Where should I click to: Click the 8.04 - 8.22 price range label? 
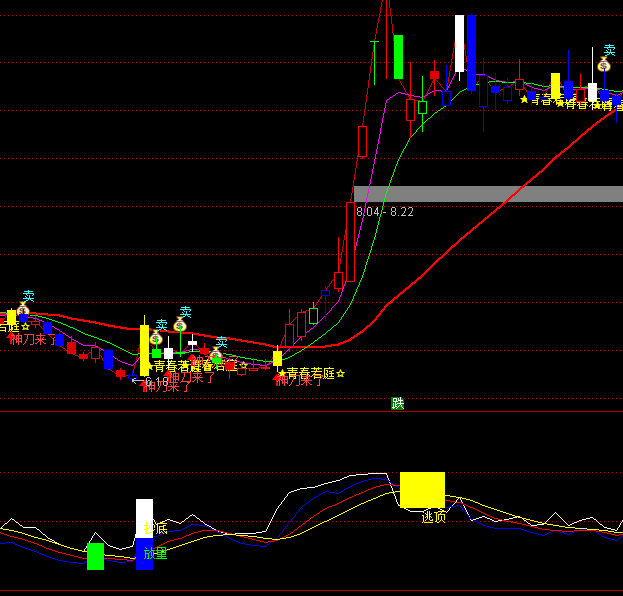(x=385, y=212)
